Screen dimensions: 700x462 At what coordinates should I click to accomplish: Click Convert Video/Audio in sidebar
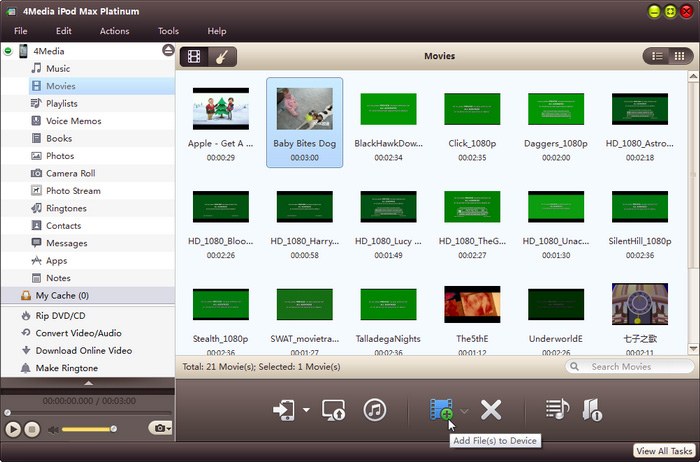point(78,333)
